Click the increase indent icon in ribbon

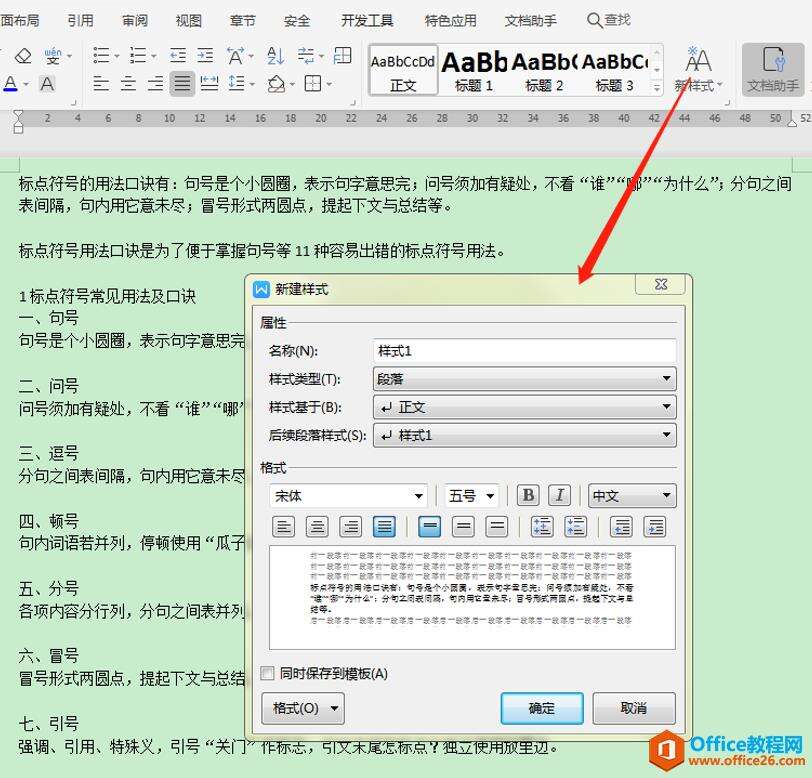pos(205,55)
